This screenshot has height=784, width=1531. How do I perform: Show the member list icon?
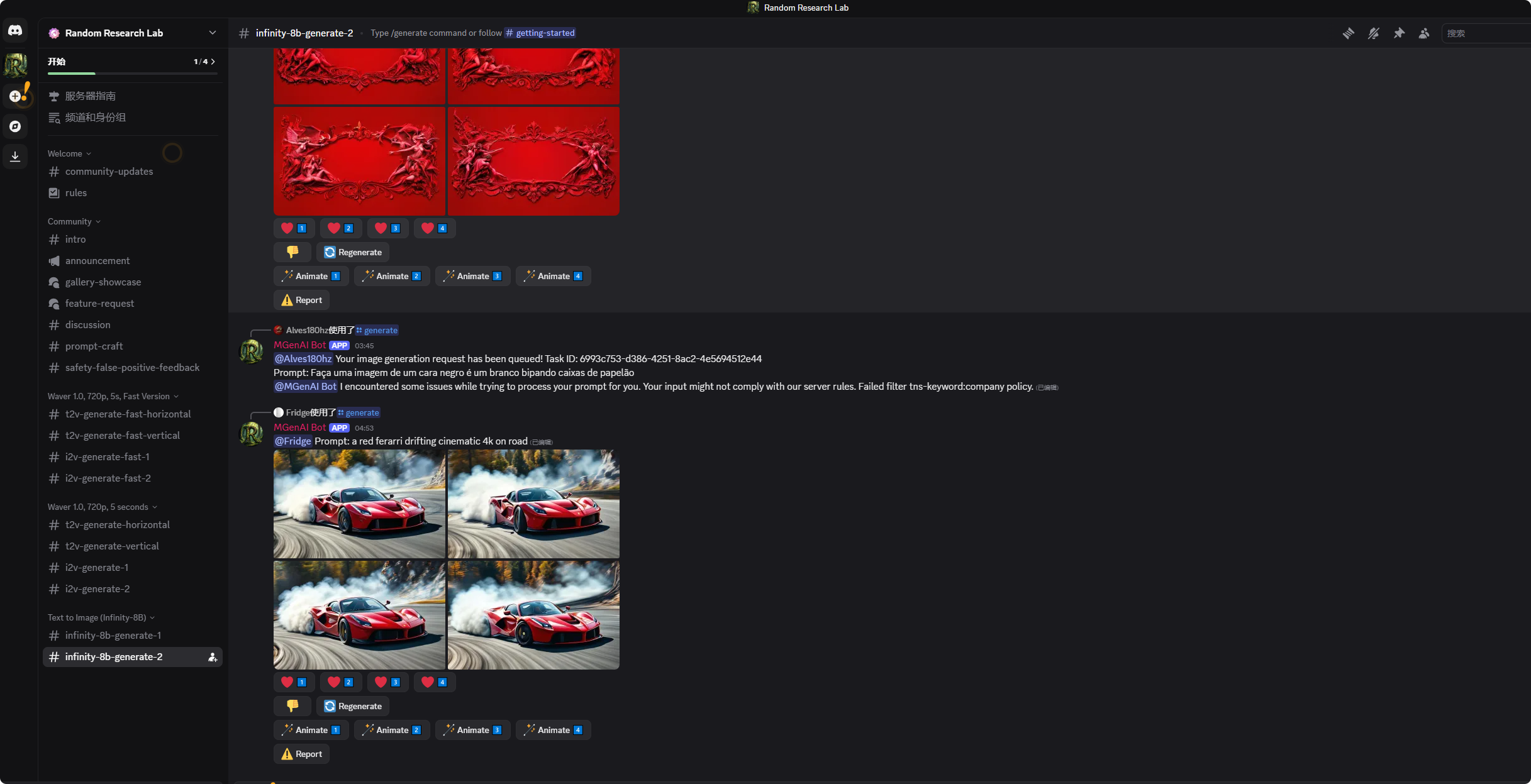1424,33
